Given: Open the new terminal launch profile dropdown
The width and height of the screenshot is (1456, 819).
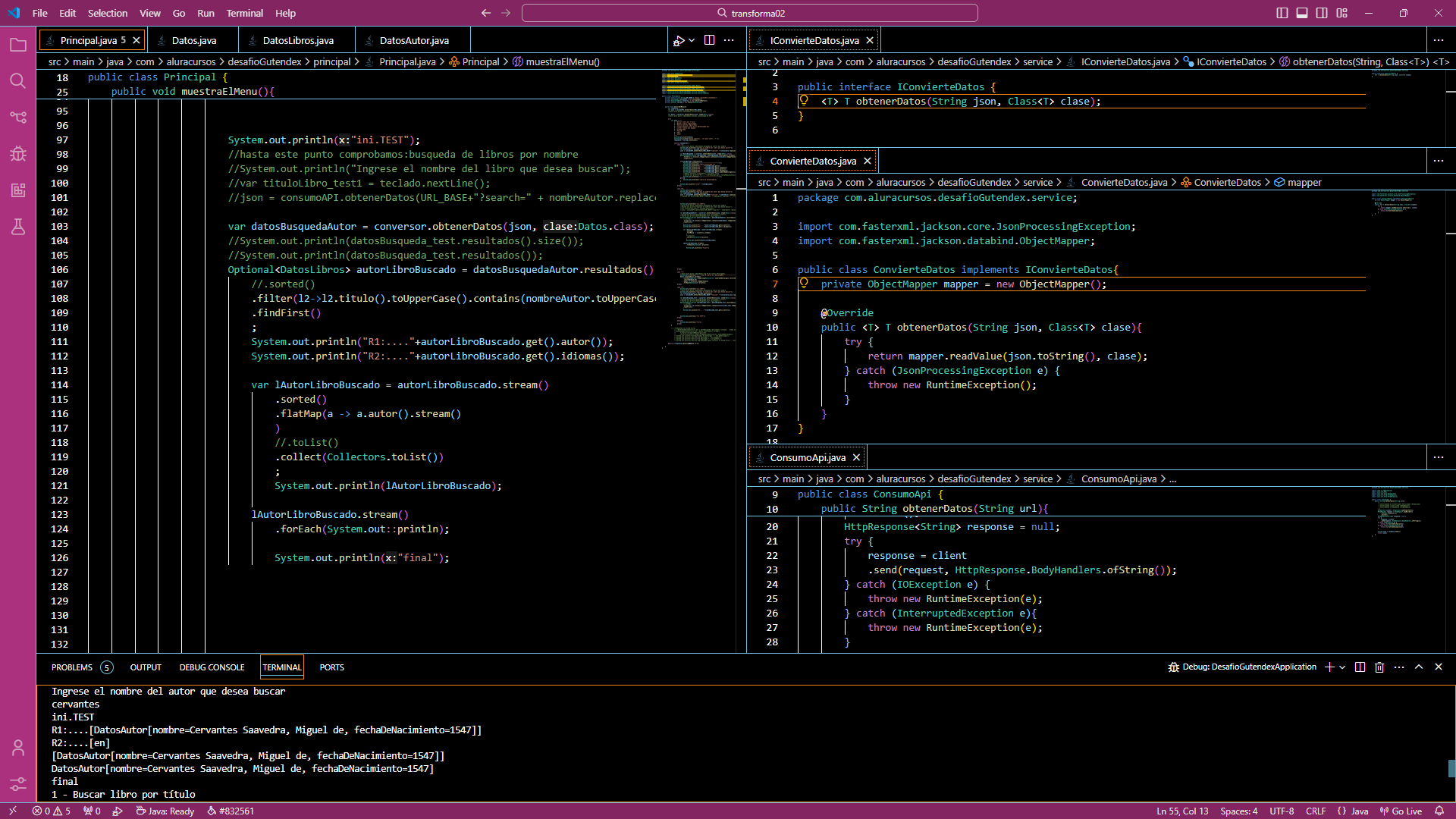Looking at the screenshot, I should point(1342,667).
